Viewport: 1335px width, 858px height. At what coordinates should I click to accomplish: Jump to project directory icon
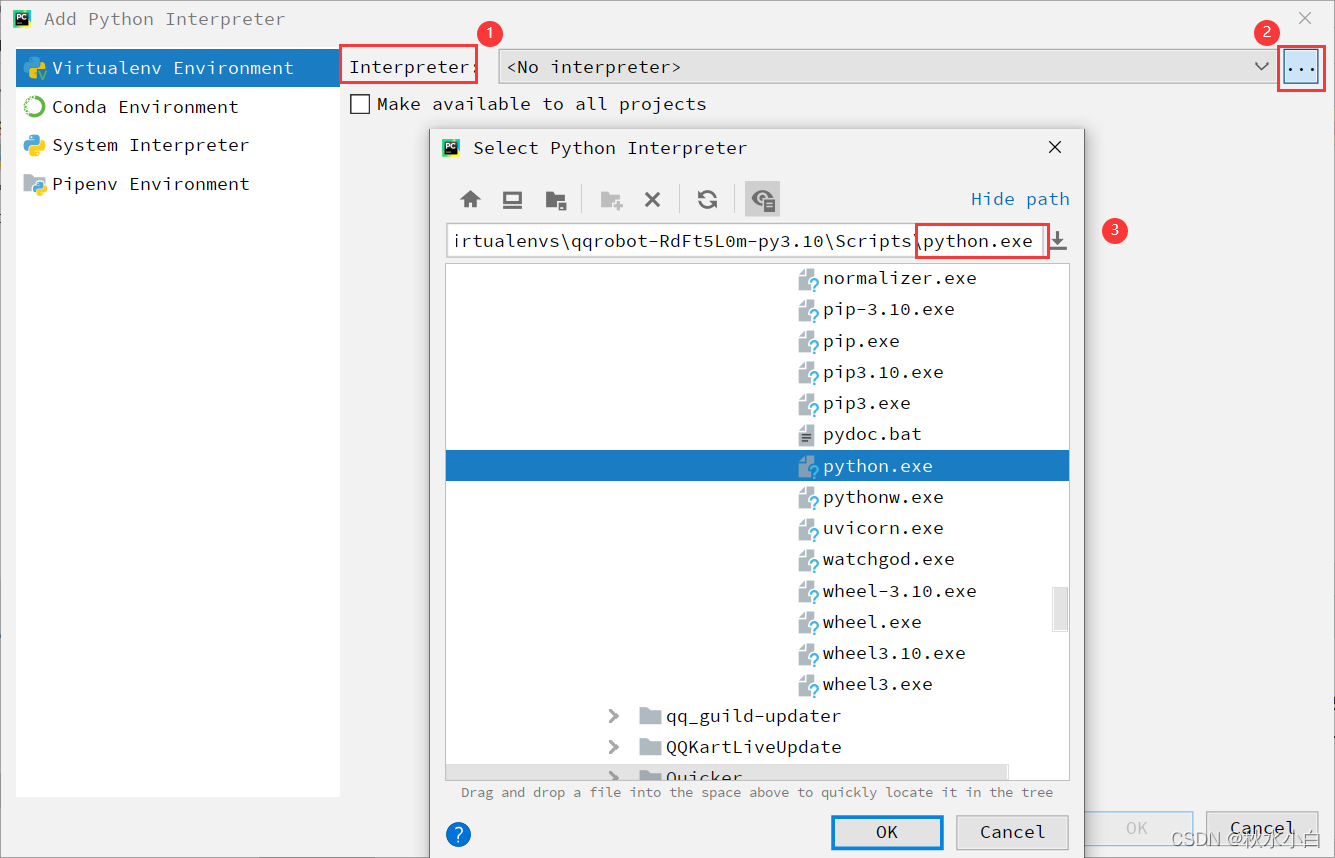tap(555, 199)
